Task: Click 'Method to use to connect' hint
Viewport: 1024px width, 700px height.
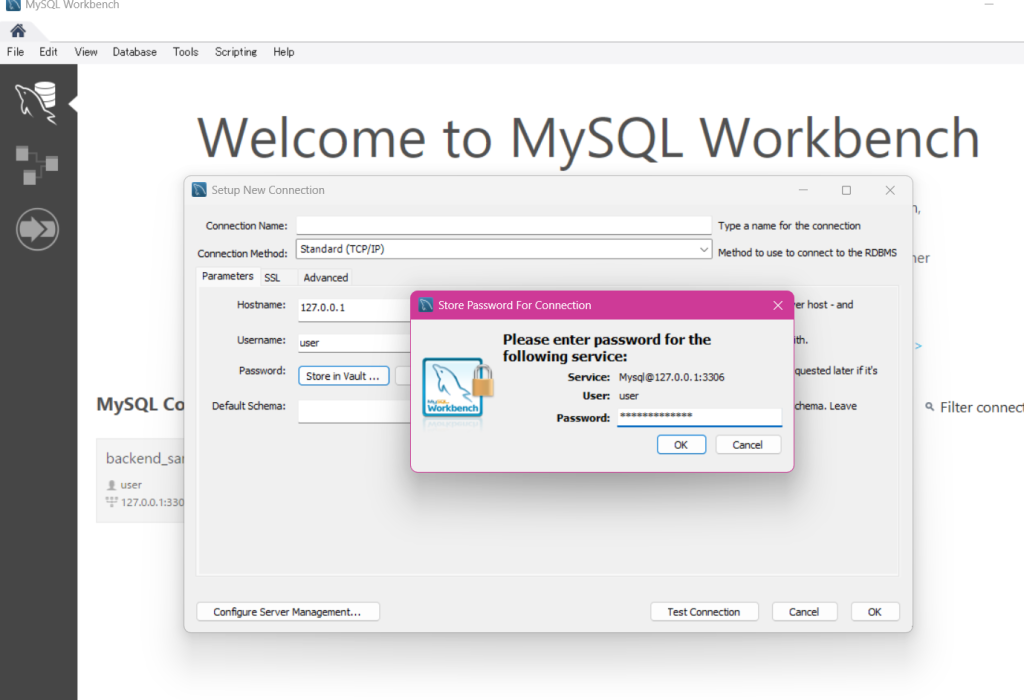Action: 807,253
